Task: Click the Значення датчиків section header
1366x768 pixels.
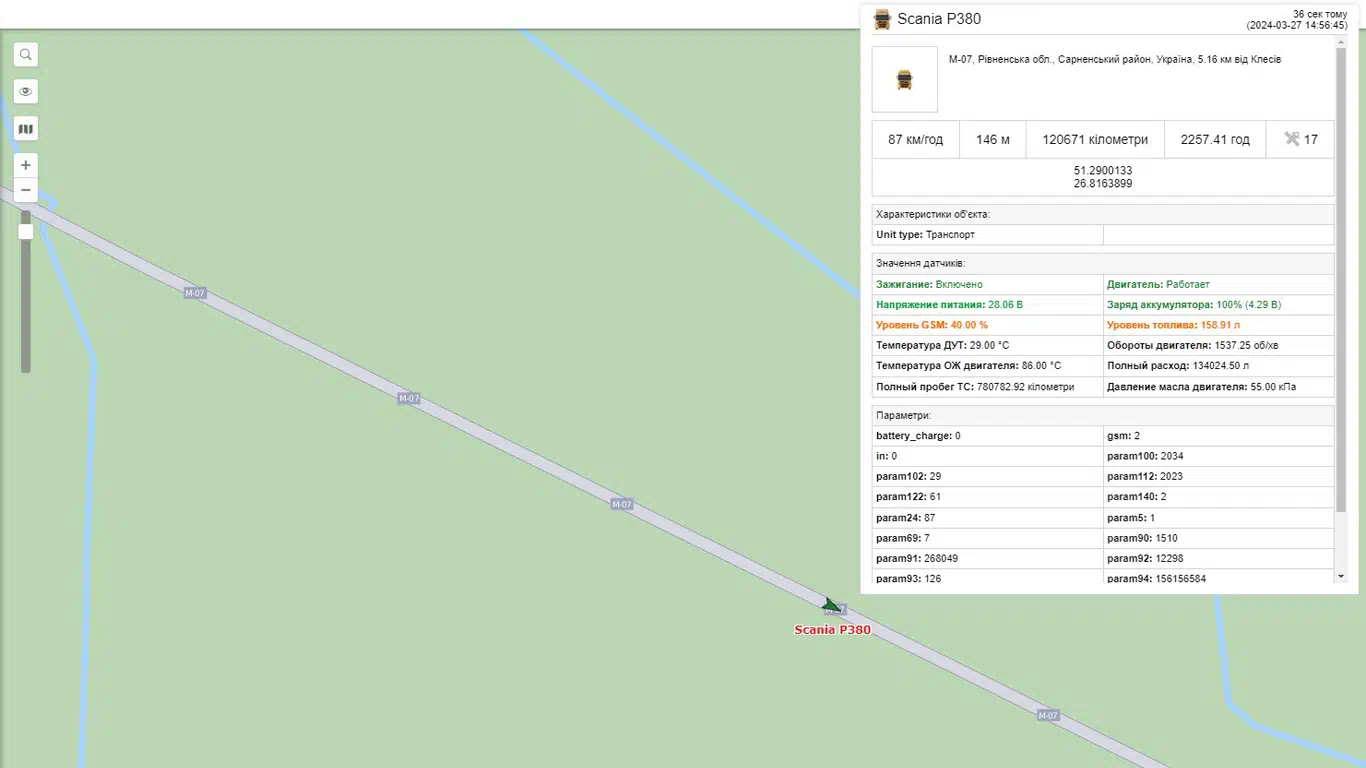Action: pos(1103,263)
